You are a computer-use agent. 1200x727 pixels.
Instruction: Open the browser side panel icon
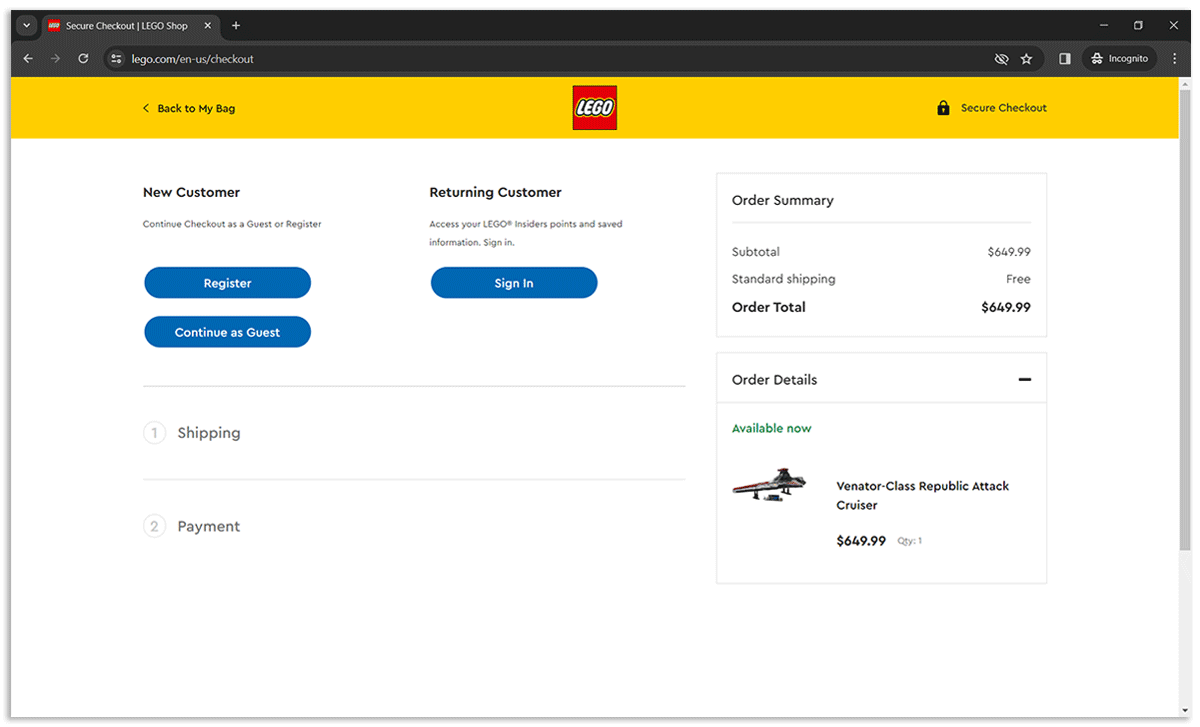1063,58
